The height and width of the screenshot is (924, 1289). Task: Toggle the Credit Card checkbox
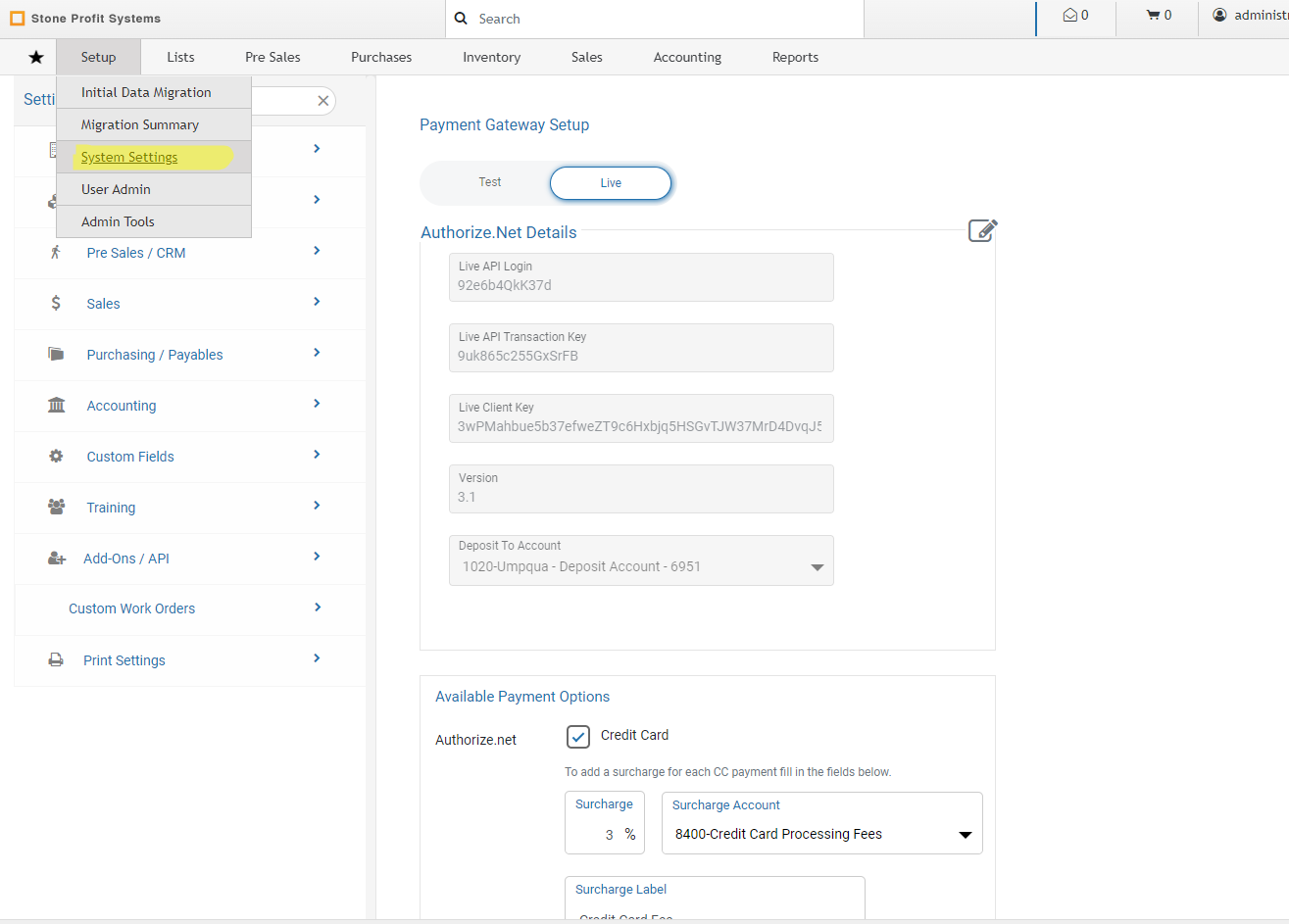[x=578, y=736]
